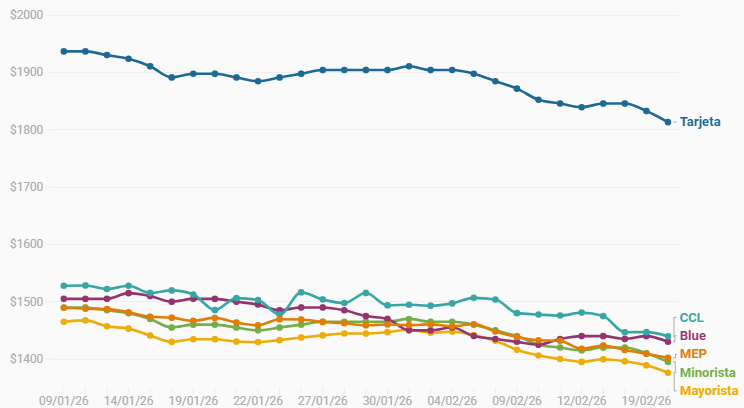This screenshot has width=744, height=408.
Task: Click the first data point of Tarjeta line
Action: [x=64, y=51]
